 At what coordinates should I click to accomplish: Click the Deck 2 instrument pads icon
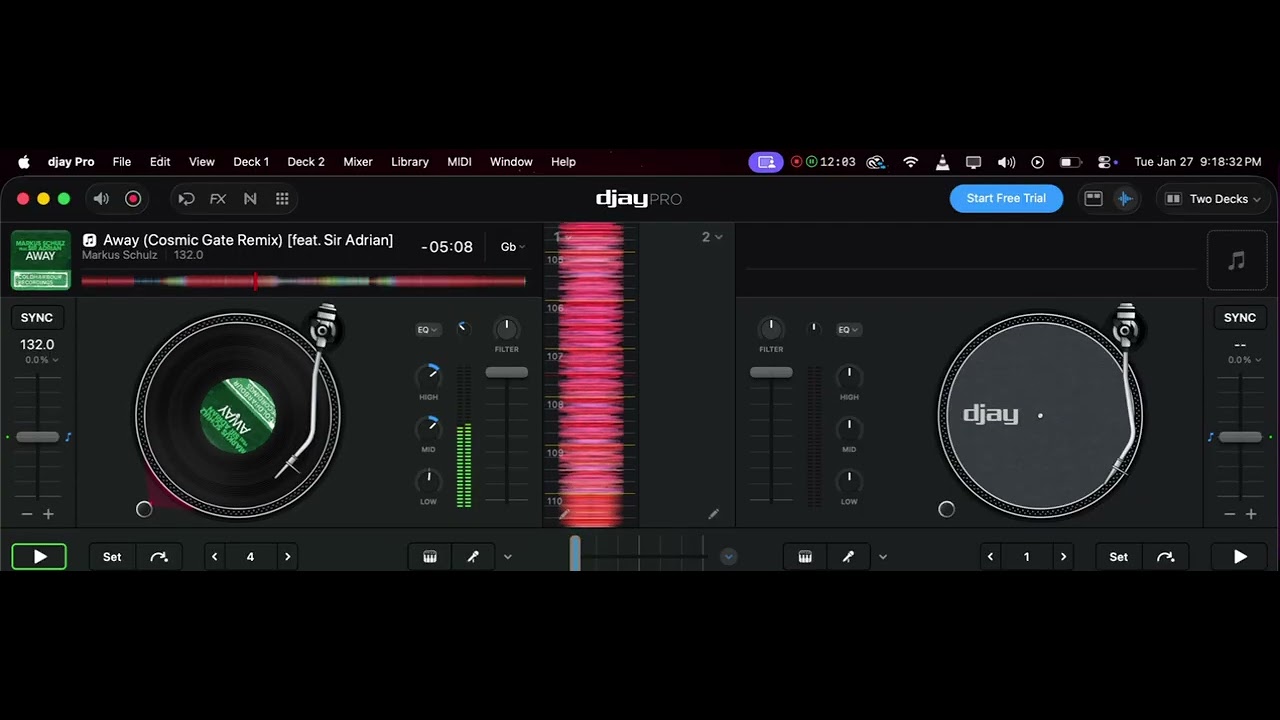click(805, 557)
